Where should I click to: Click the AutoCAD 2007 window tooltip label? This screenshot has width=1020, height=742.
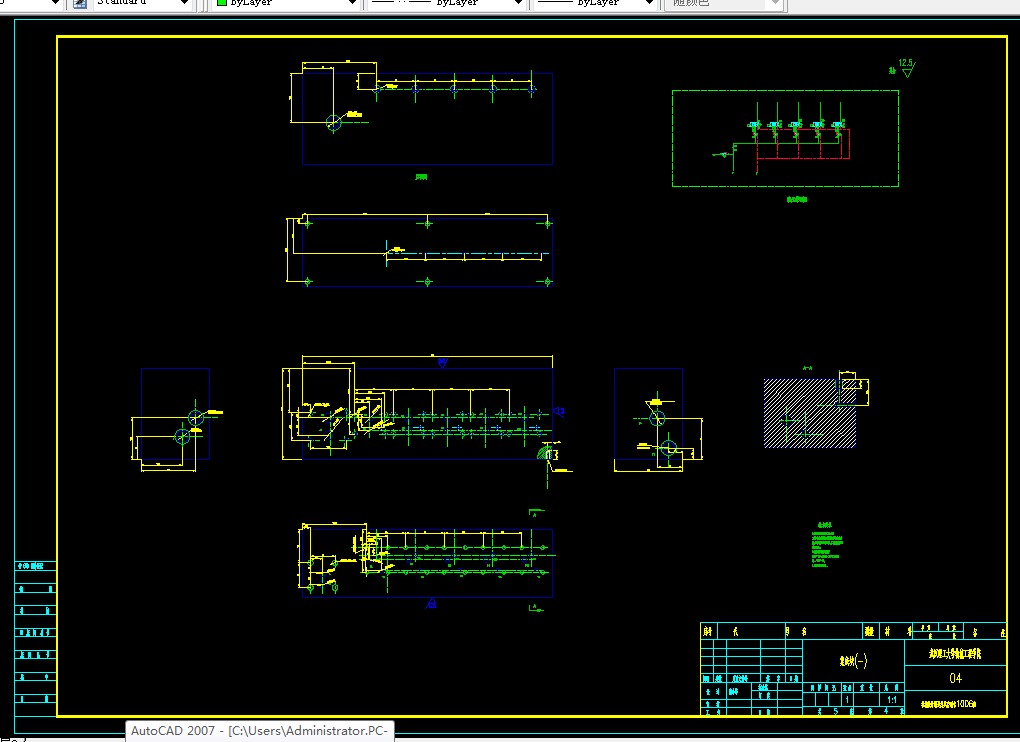[x=260, y=731]
